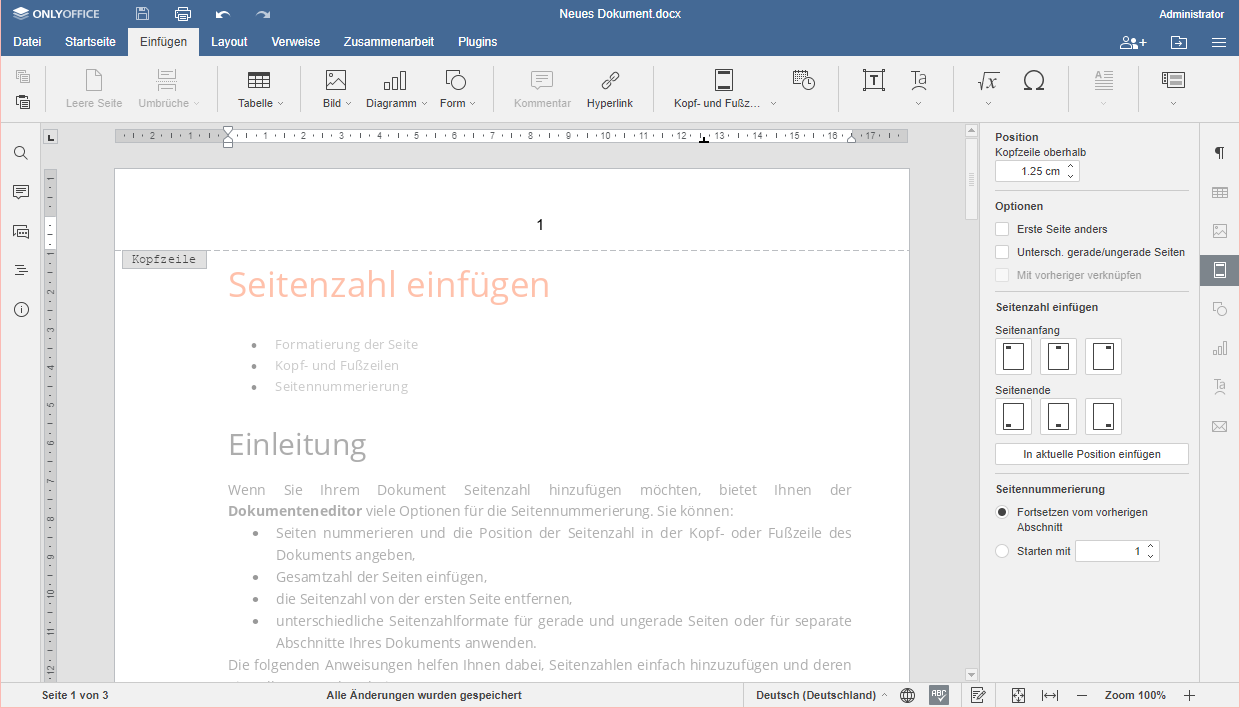Insert page number at top center

pyautogui.click(x=1059, y=356)
